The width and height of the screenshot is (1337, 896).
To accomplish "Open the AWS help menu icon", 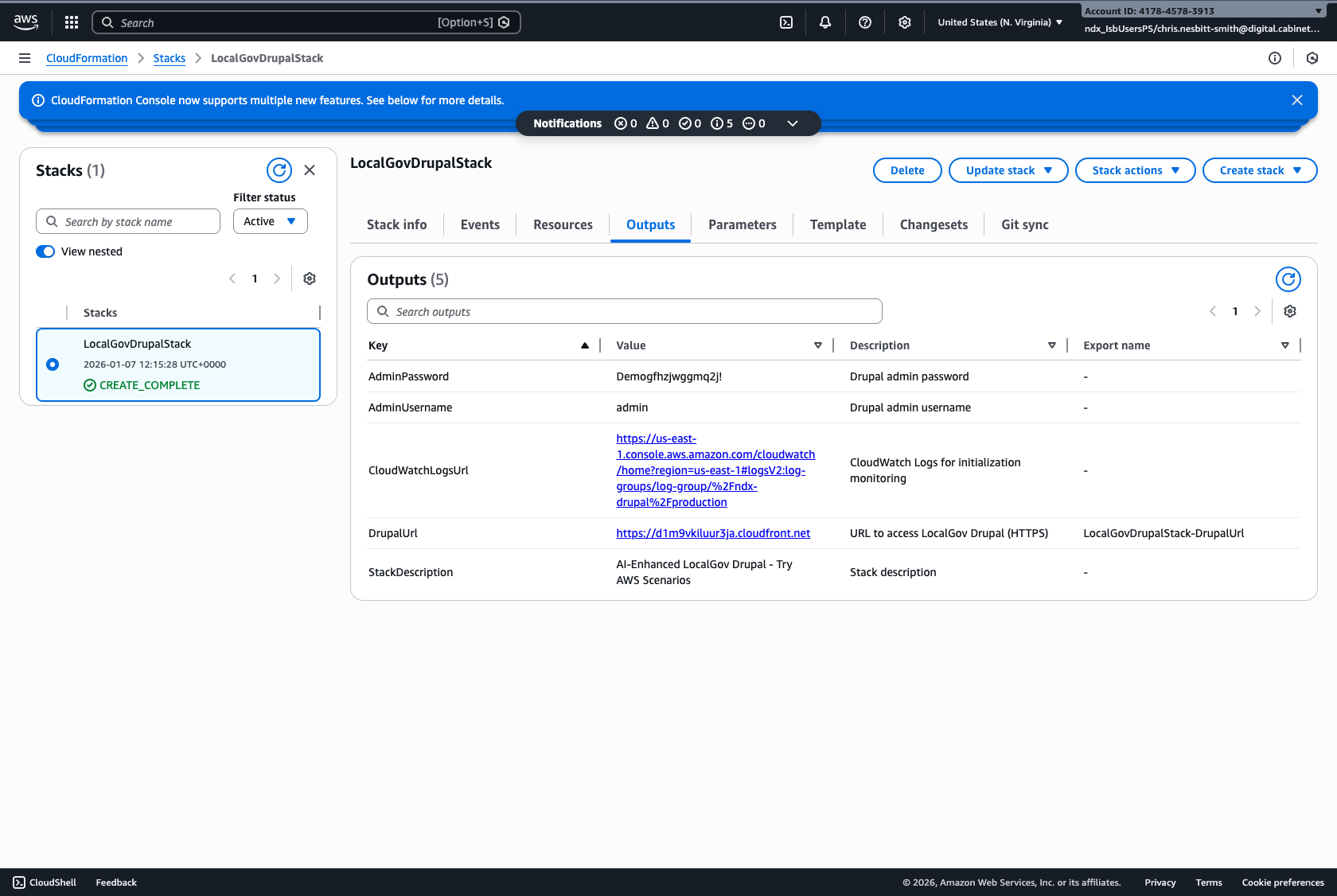I will pos(865,22).
